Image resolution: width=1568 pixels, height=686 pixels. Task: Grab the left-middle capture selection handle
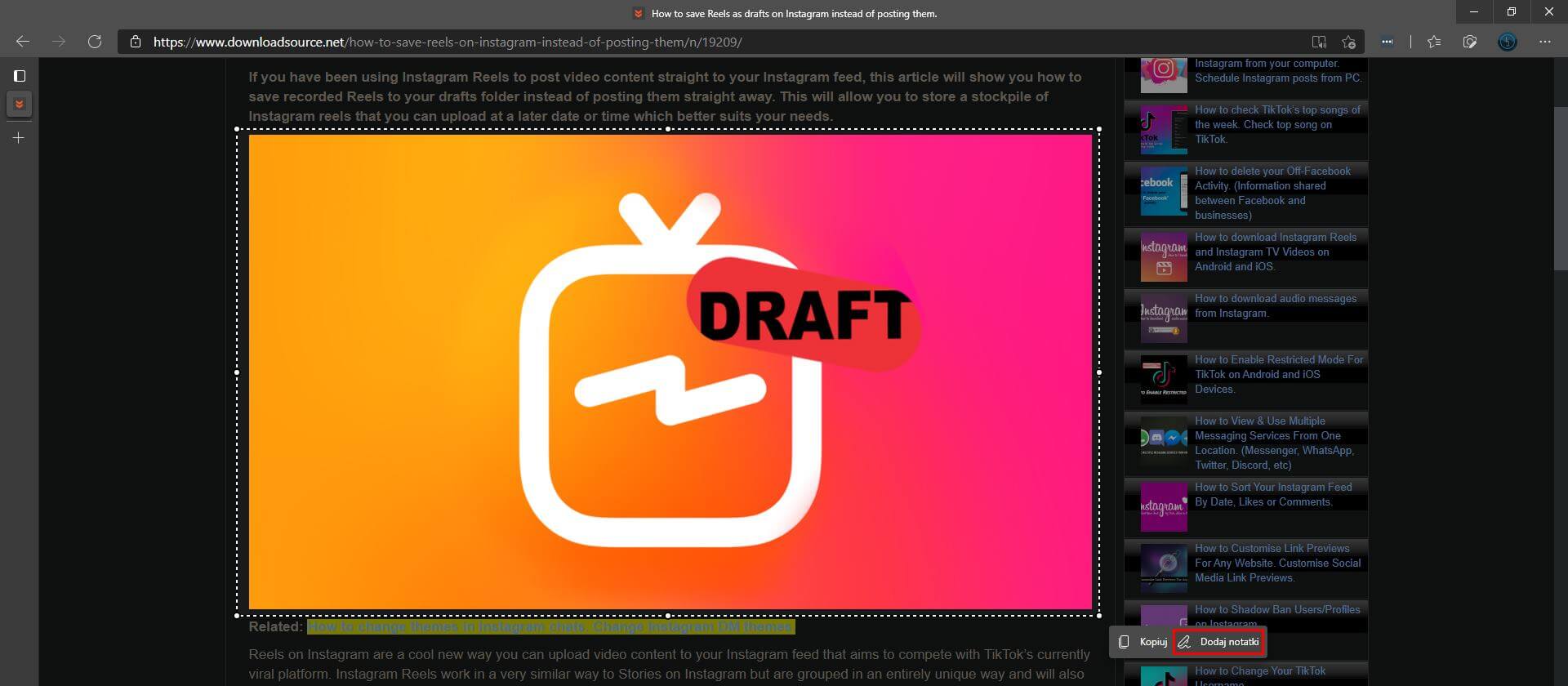click(x=238, y=372)
